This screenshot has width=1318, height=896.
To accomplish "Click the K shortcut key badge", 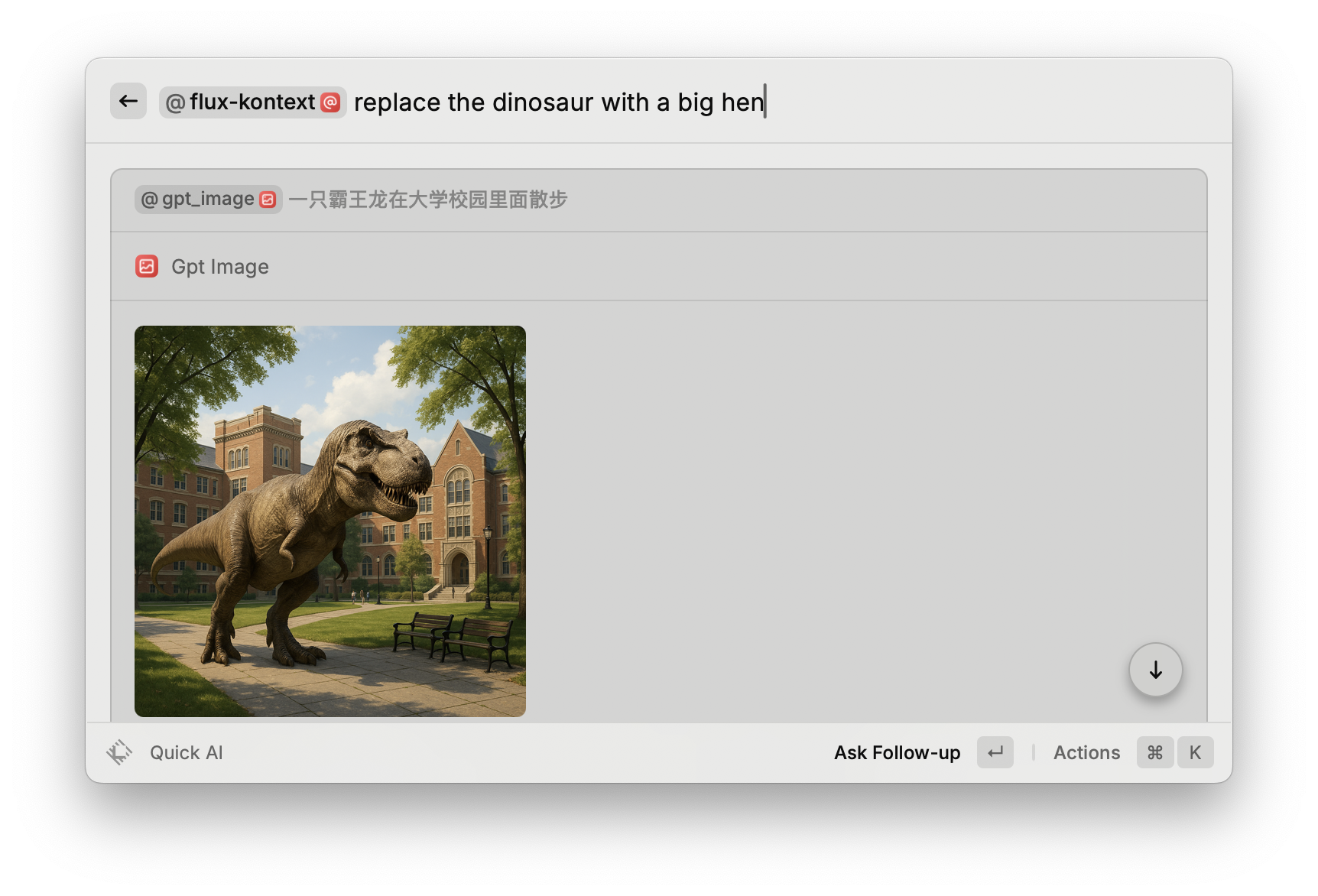I will pyautogui.click(x=1195, y=752).
